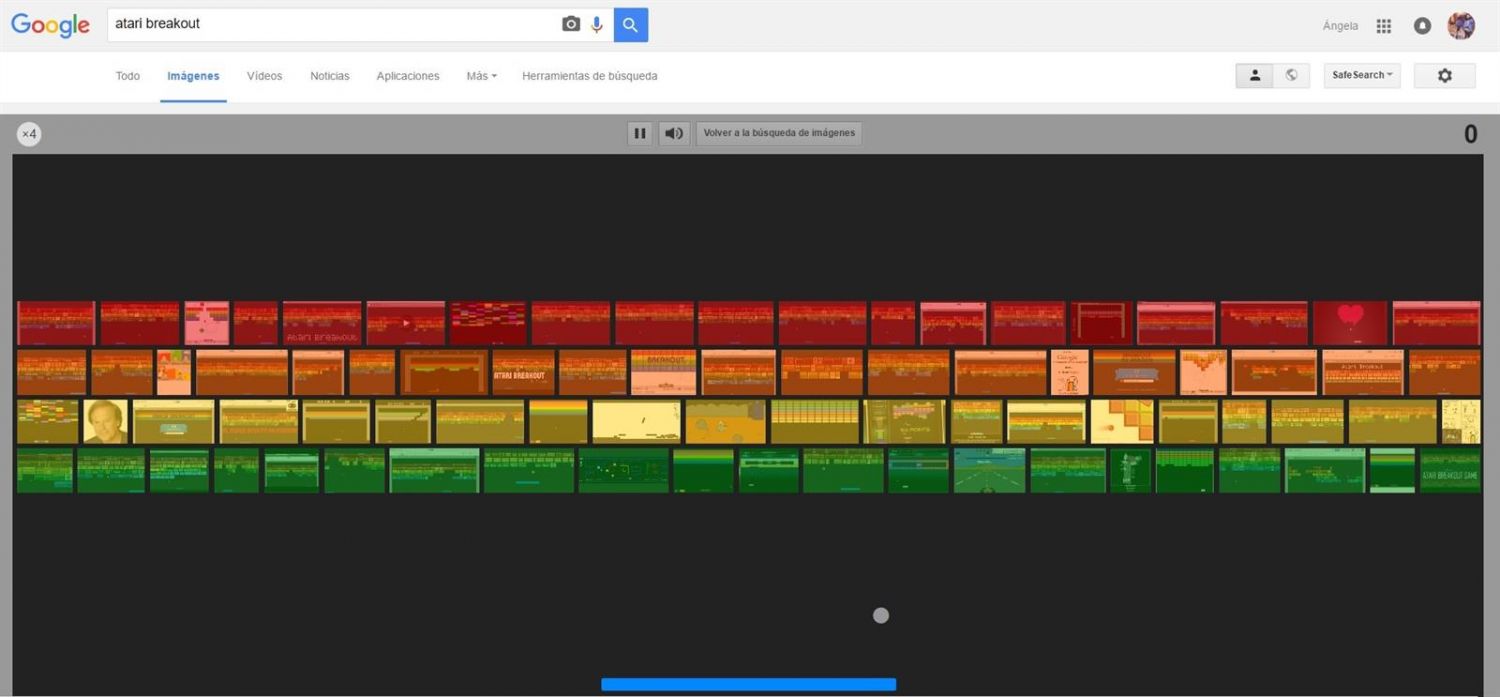Screen dimensions: 1500x697
Task: Open the Google apps grid icon
Action: (1384, 26)
